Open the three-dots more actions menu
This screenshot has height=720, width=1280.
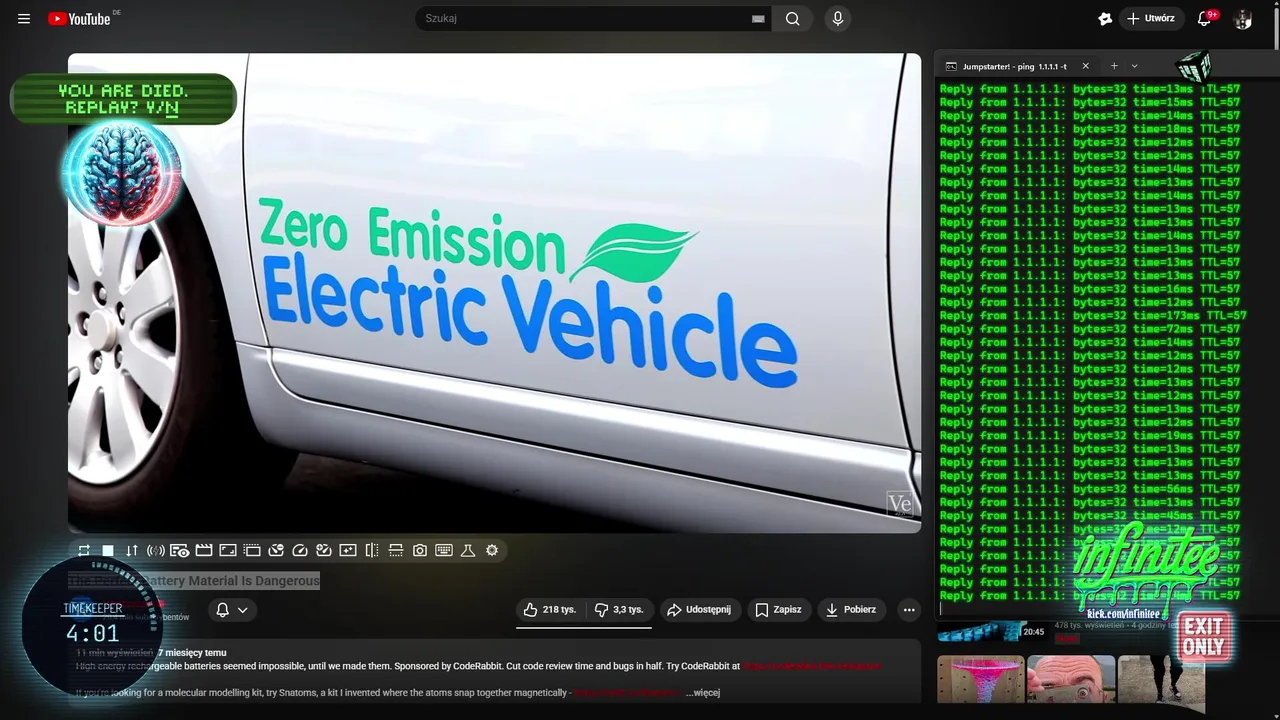coord(909,610)
